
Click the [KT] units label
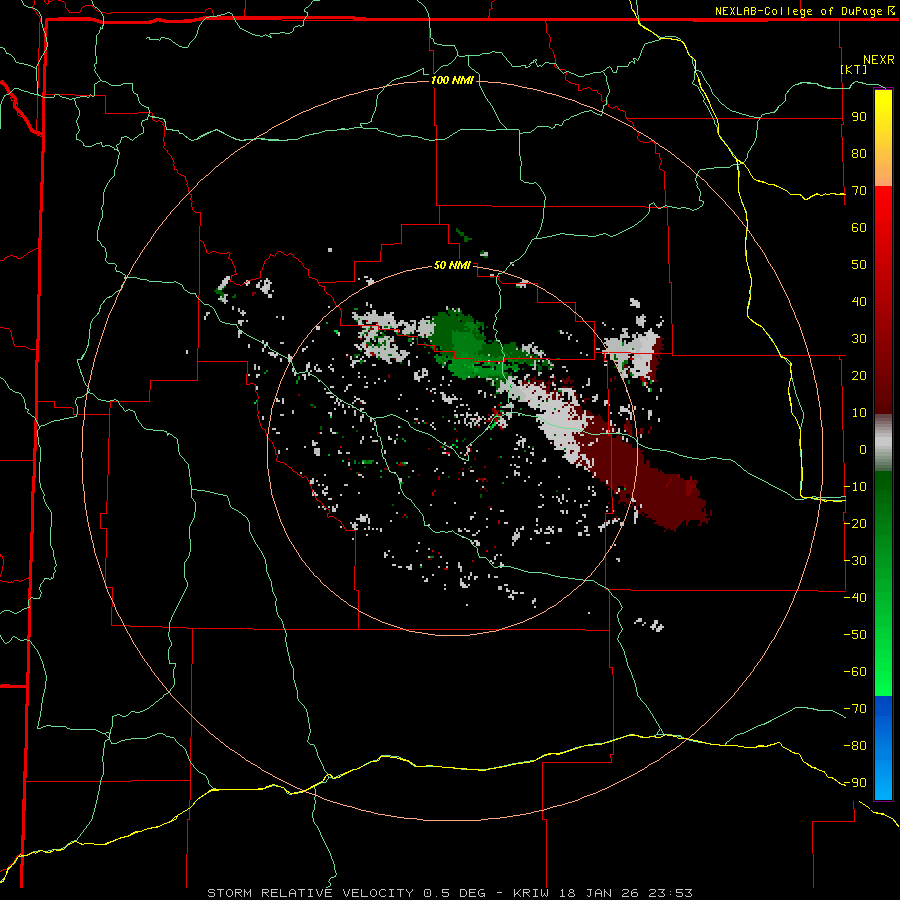click(854, 69)
